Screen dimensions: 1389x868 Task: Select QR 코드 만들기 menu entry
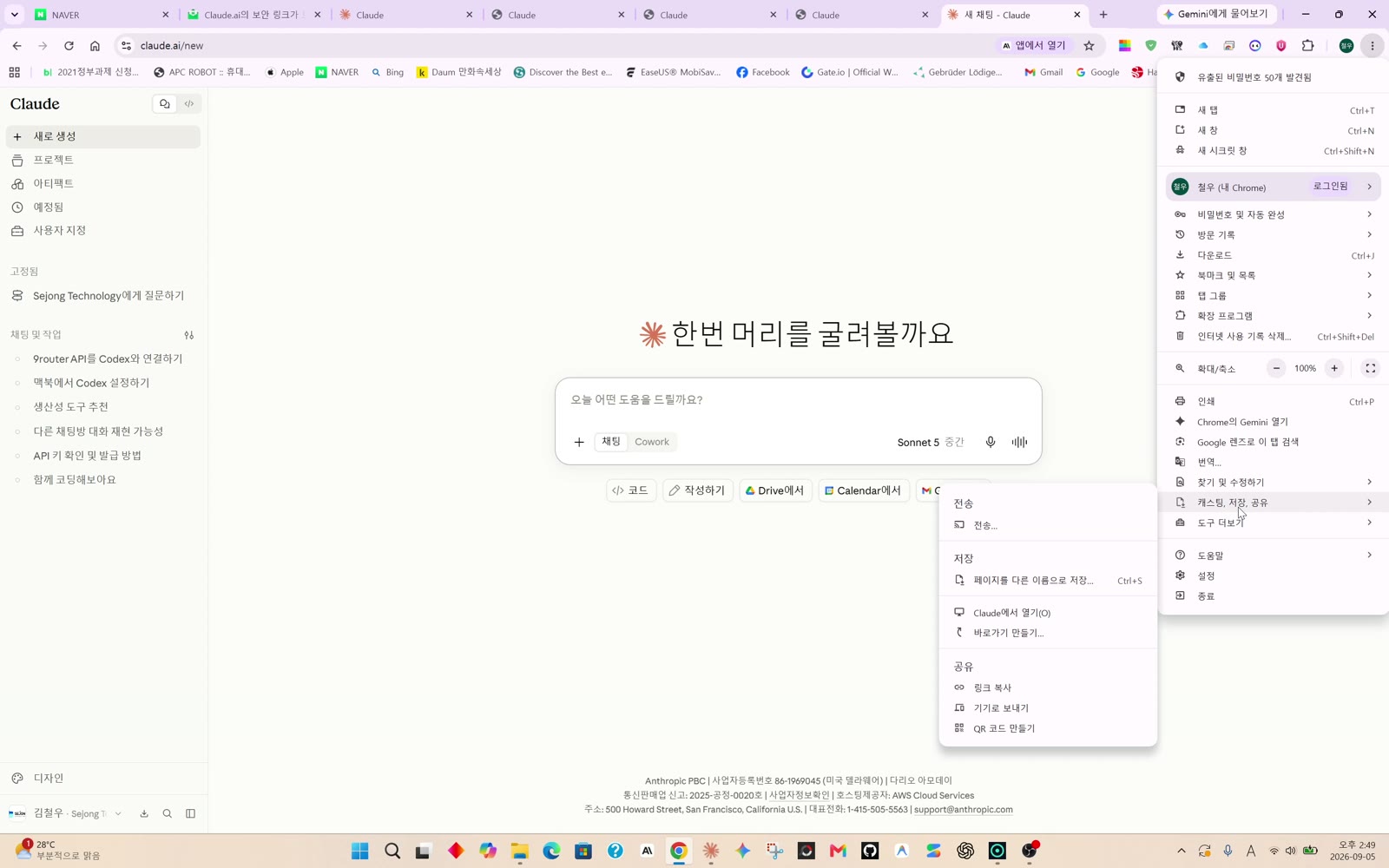(x=1048, y=729)
